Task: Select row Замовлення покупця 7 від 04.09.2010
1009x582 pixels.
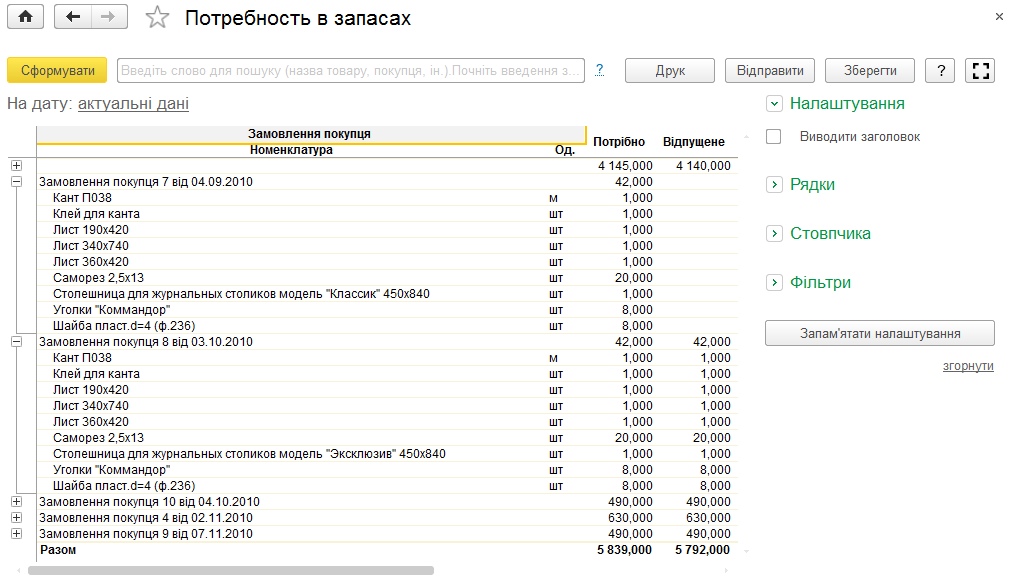Action: click(x=387, y=182)
